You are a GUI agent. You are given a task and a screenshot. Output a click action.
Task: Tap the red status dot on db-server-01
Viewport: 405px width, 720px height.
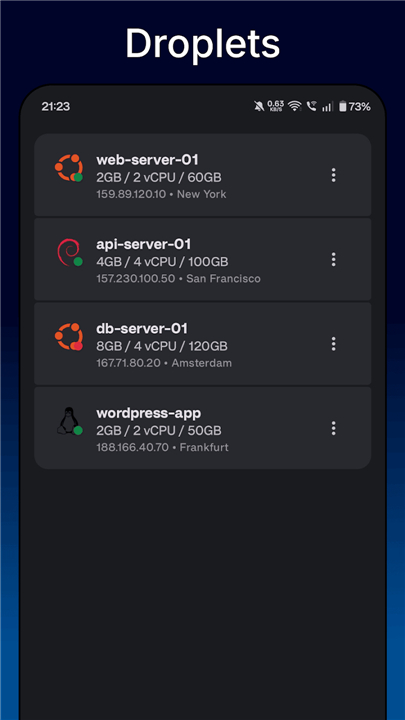pyautogui.click(x=78, y=346)
